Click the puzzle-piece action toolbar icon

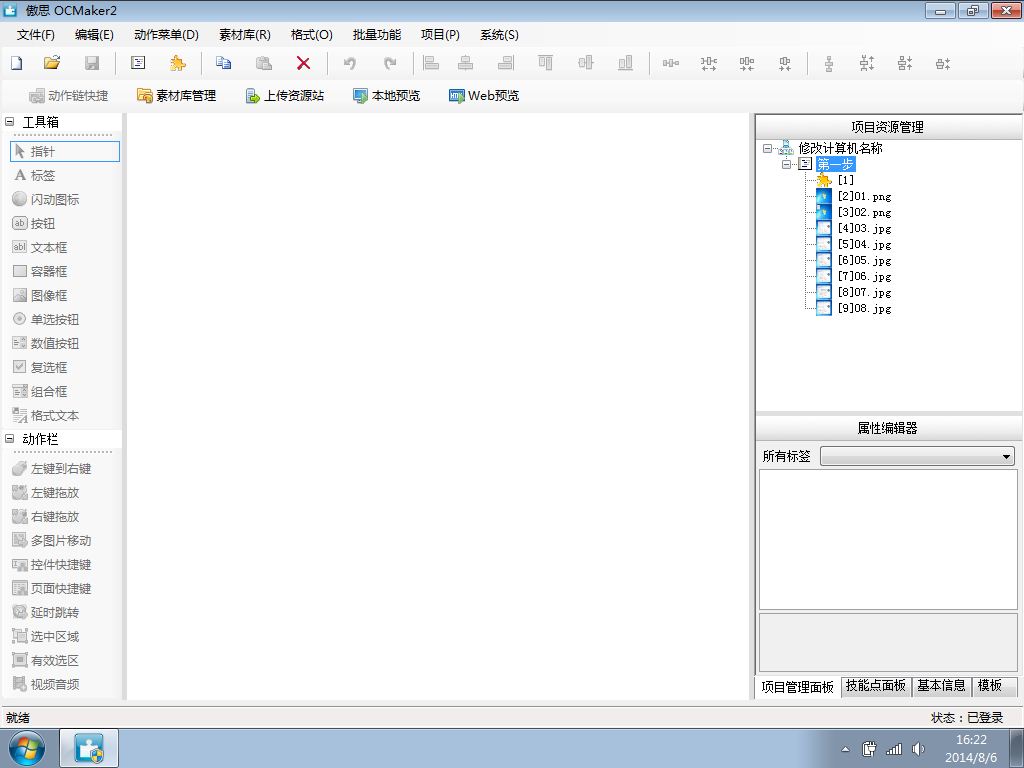pyautogui.click(x=177, y=63)
